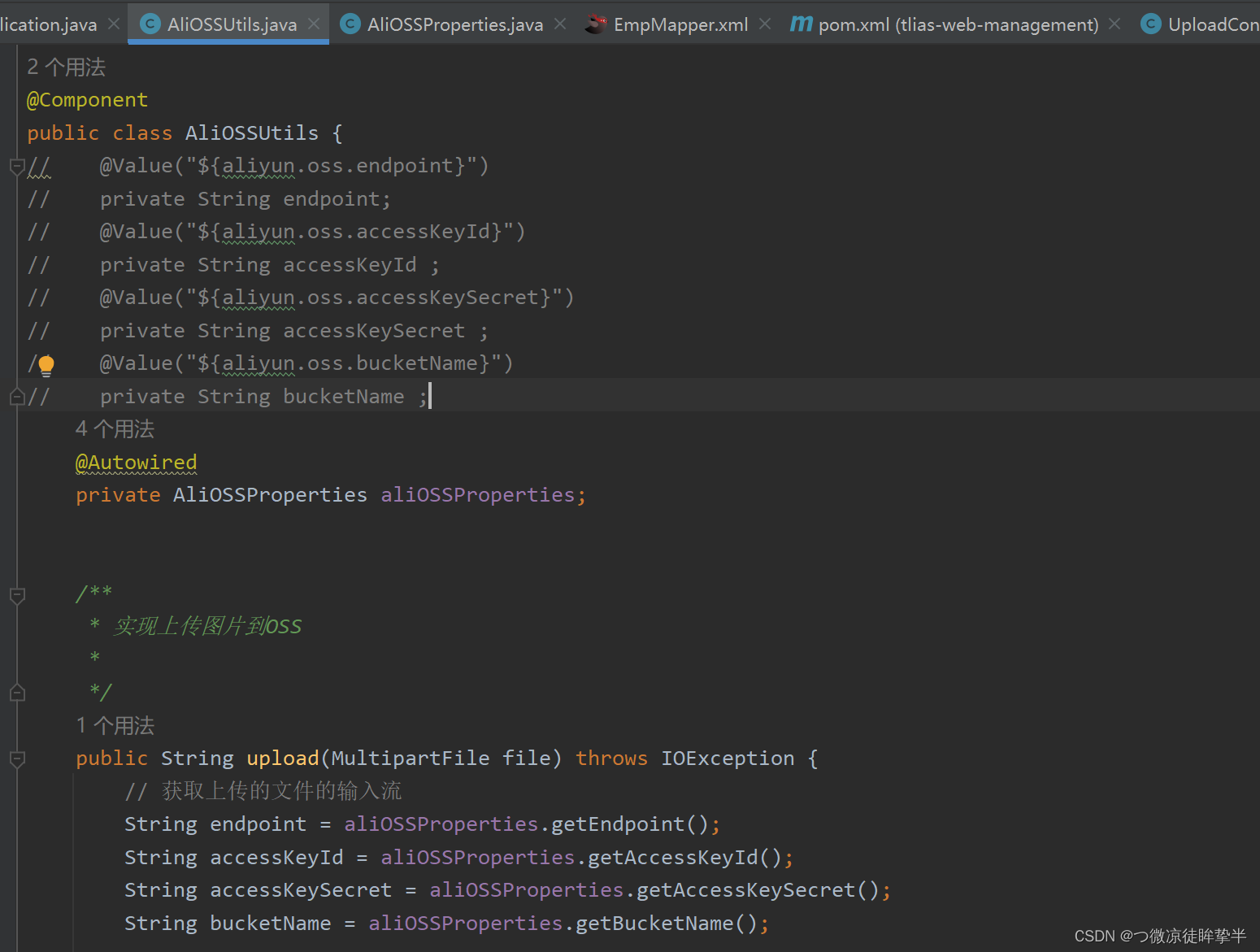Collapse fold marker at the */ line
Screen dimensions: 1260x952
point(16,693)
